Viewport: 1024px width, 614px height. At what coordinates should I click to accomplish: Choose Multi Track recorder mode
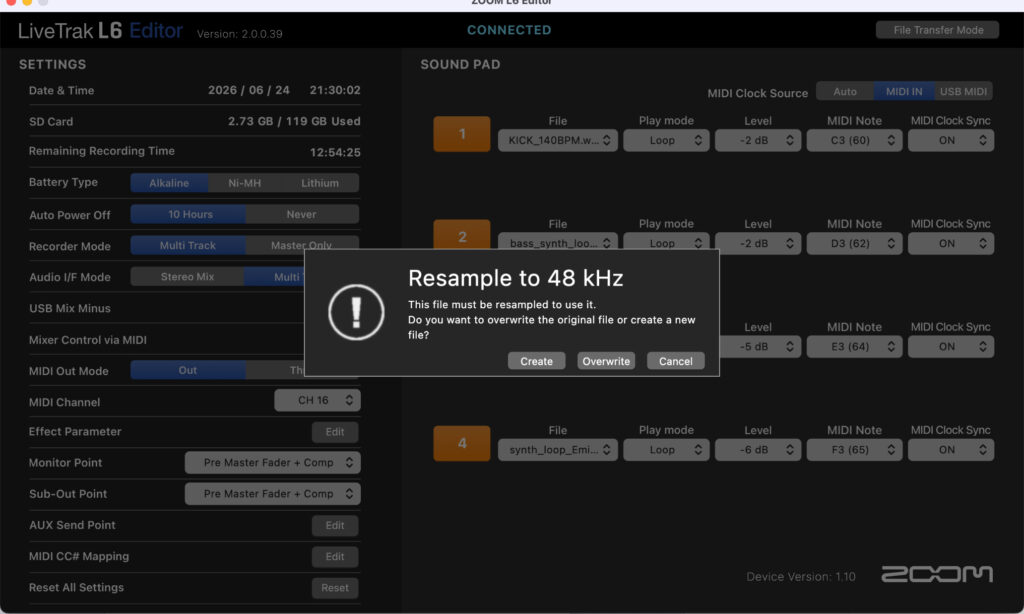(188, 246)
